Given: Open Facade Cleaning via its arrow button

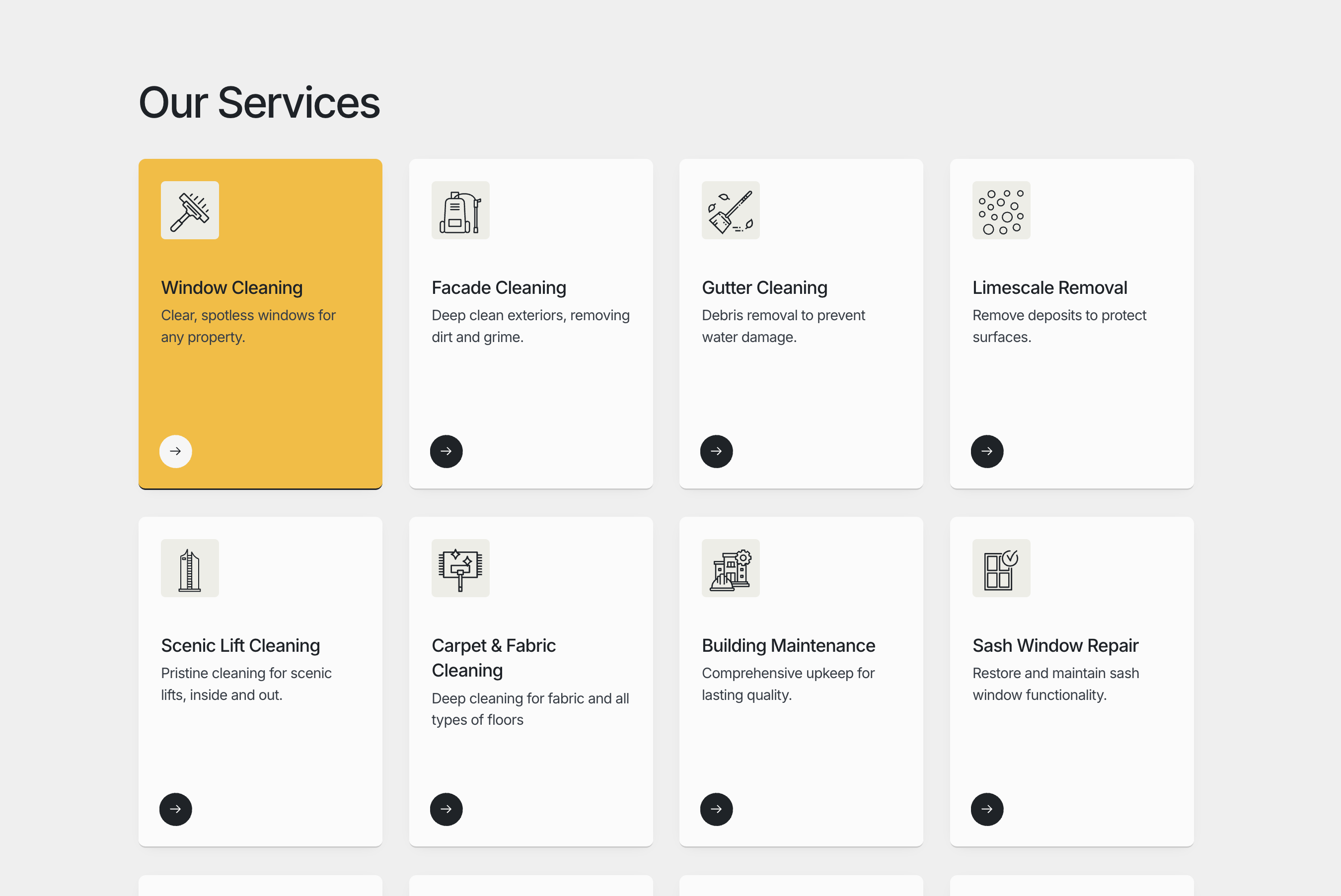Looking at the screenshot, I should click(446, 451).
